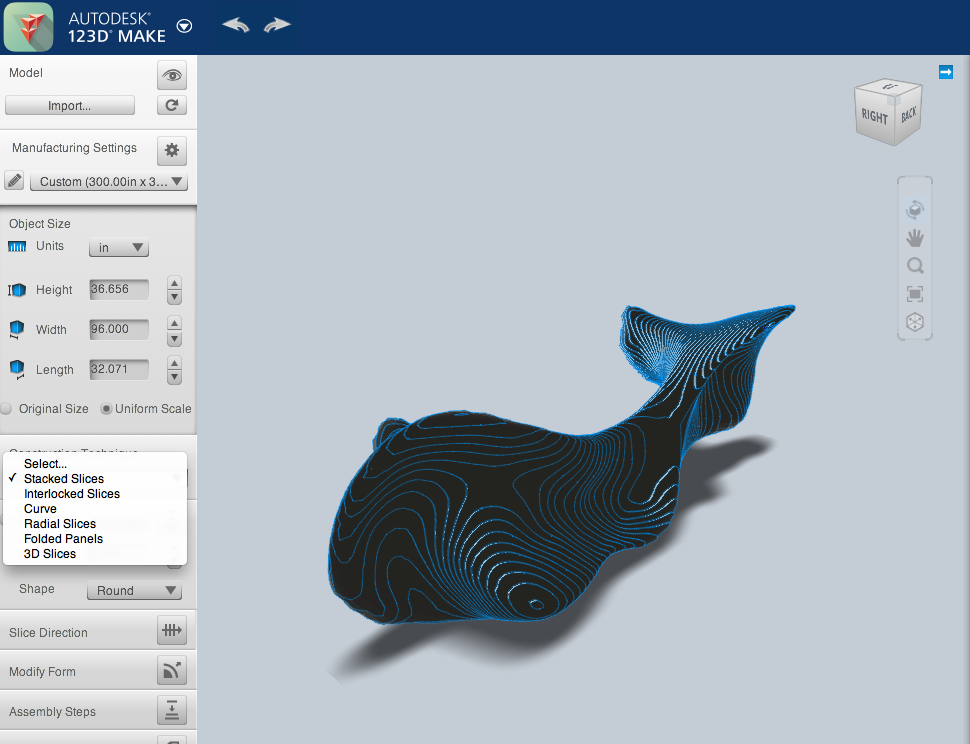970x744 pixels.
Task: Click the Modify Form label
Action: pos(42,672)
